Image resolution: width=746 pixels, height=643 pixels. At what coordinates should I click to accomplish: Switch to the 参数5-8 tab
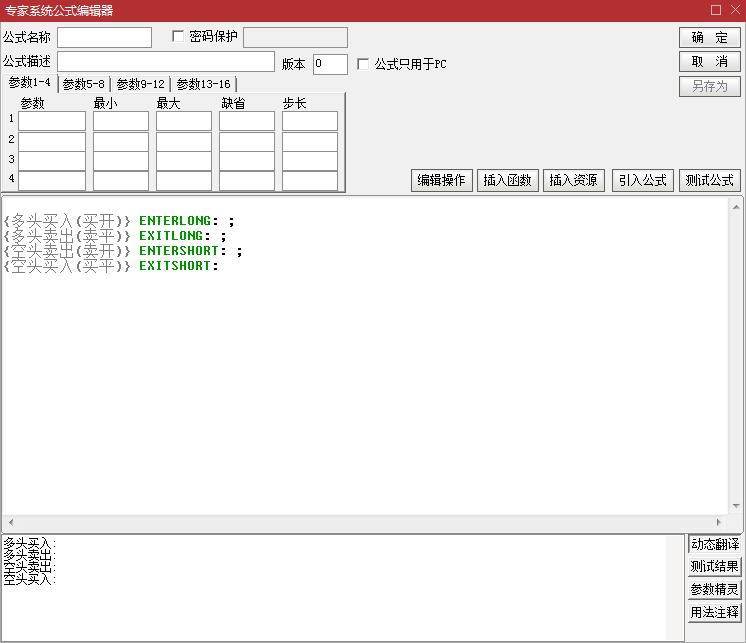[x=84, y=84]
